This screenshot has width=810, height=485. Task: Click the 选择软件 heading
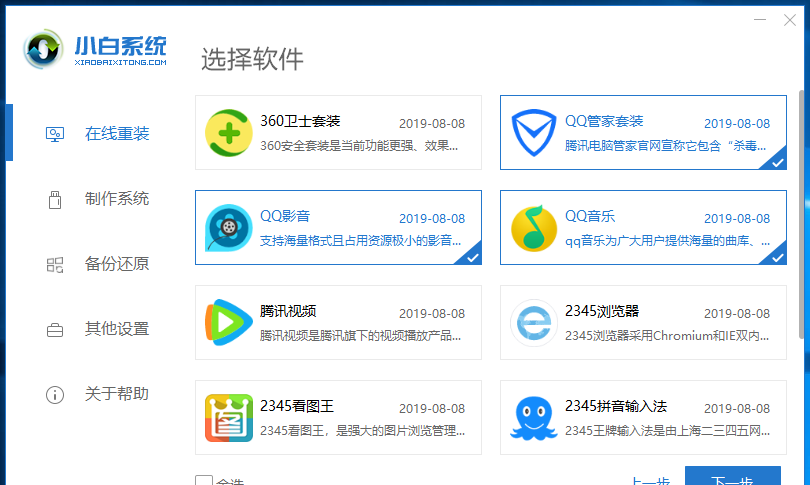[x=252, y=59]
